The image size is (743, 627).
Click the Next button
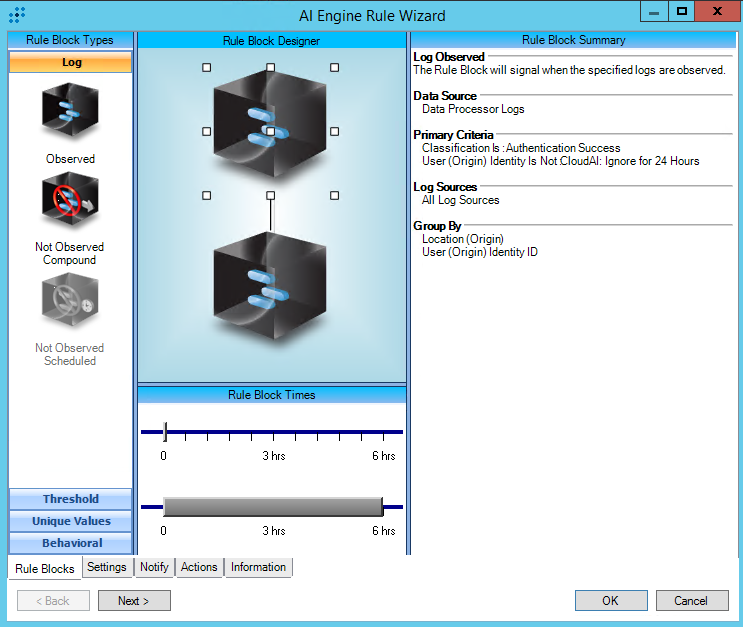tap(134, 601)
